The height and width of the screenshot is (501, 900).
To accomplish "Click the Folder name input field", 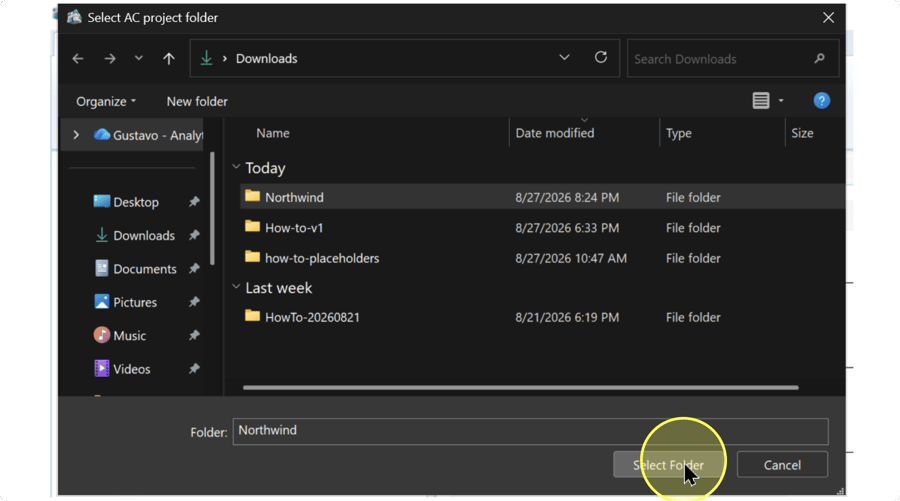I will pos(530,431).
